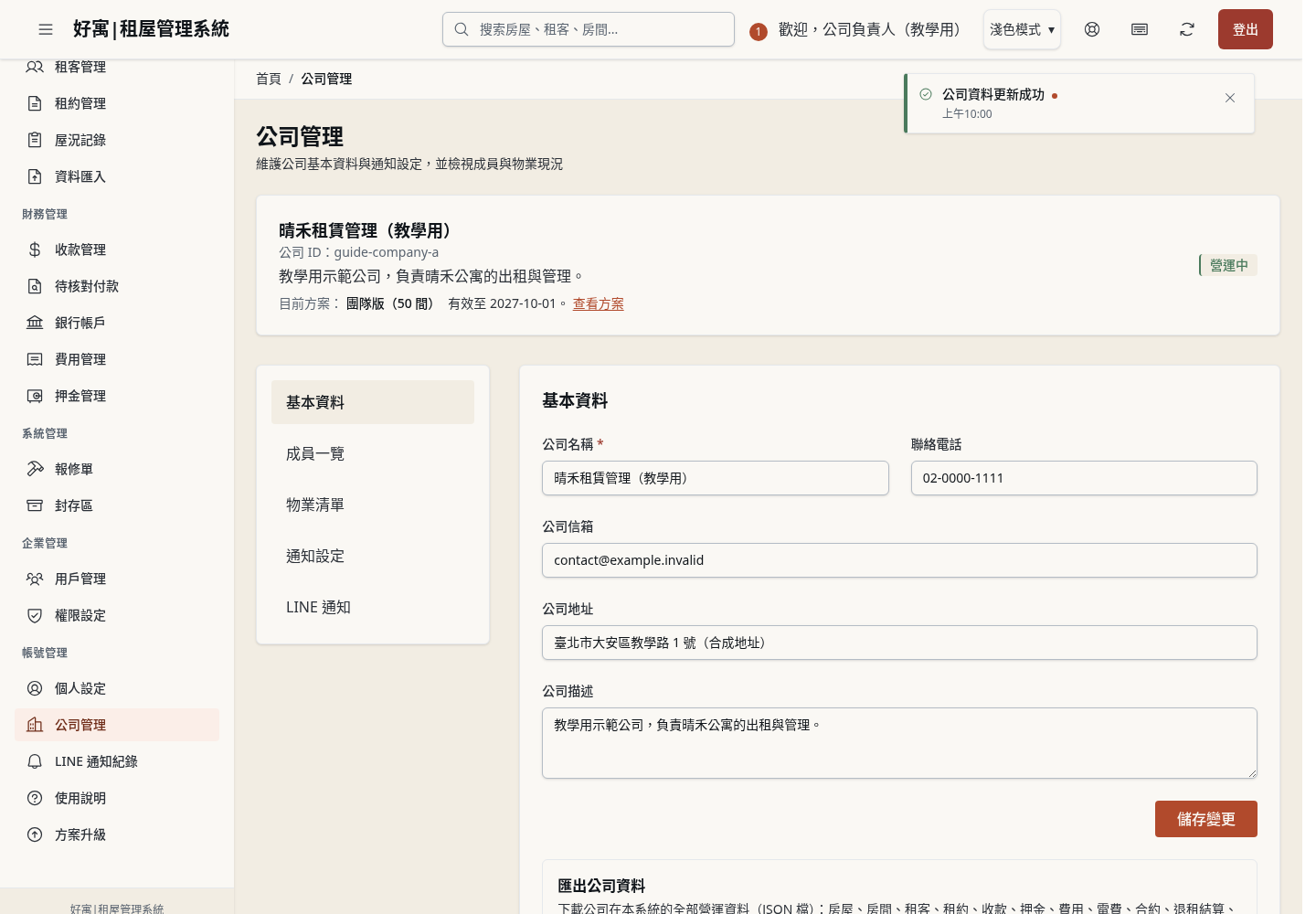Open 屋況記錄 from sidebar

click(117, 140)
